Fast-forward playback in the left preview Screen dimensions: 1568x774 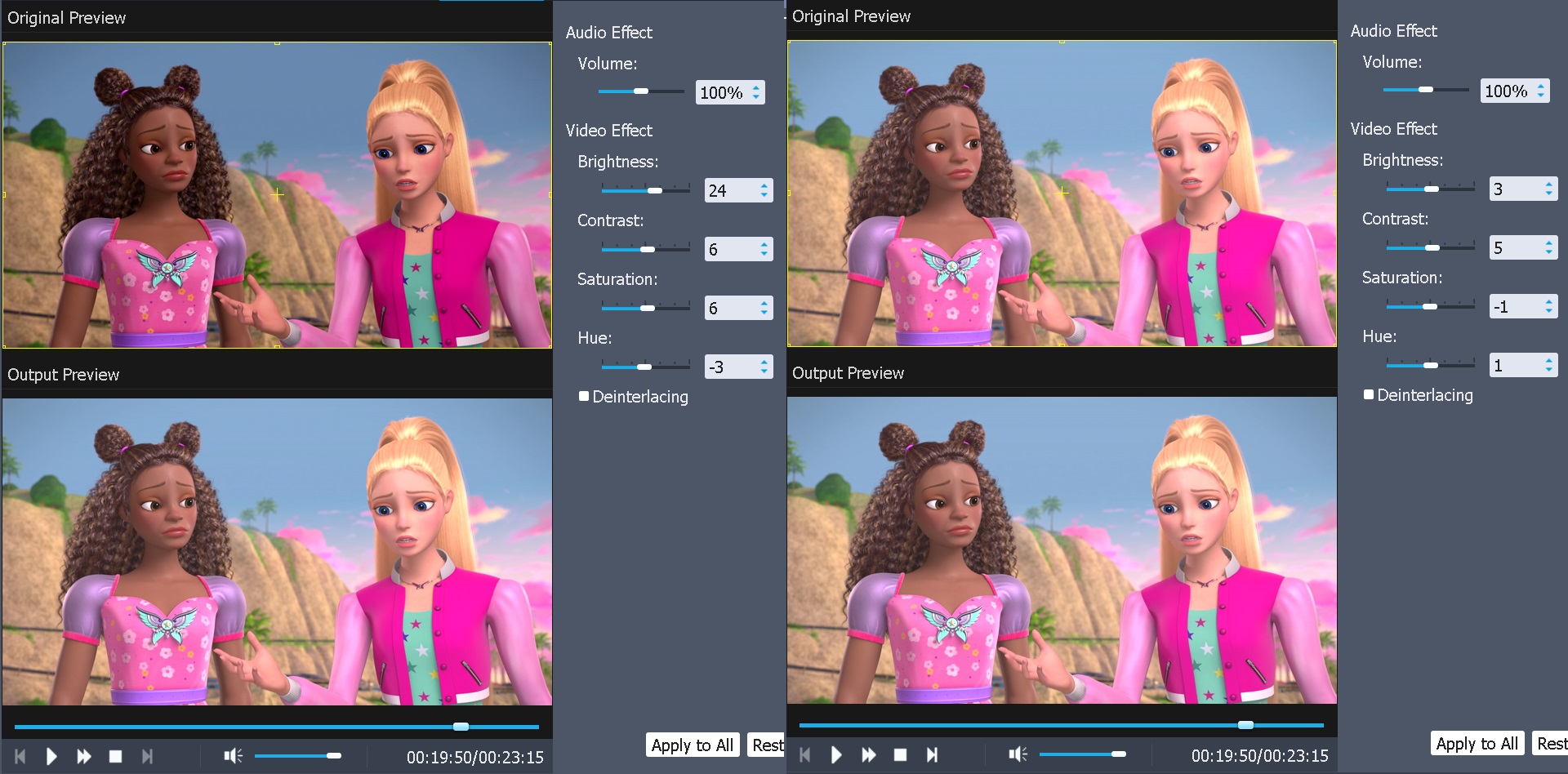point(84,755)
